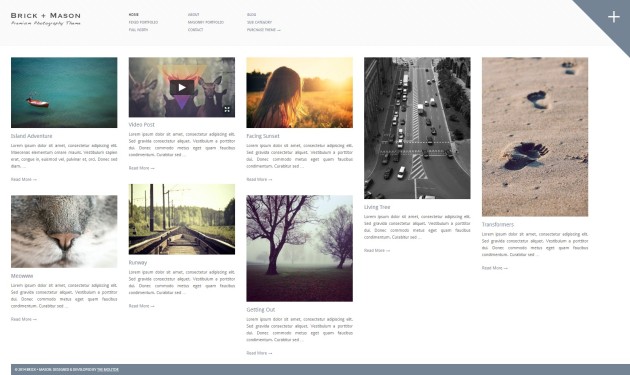The width and height of the screenshot is (630, 375).
Task: Click the Living Tree street photo
Action: 417,128
